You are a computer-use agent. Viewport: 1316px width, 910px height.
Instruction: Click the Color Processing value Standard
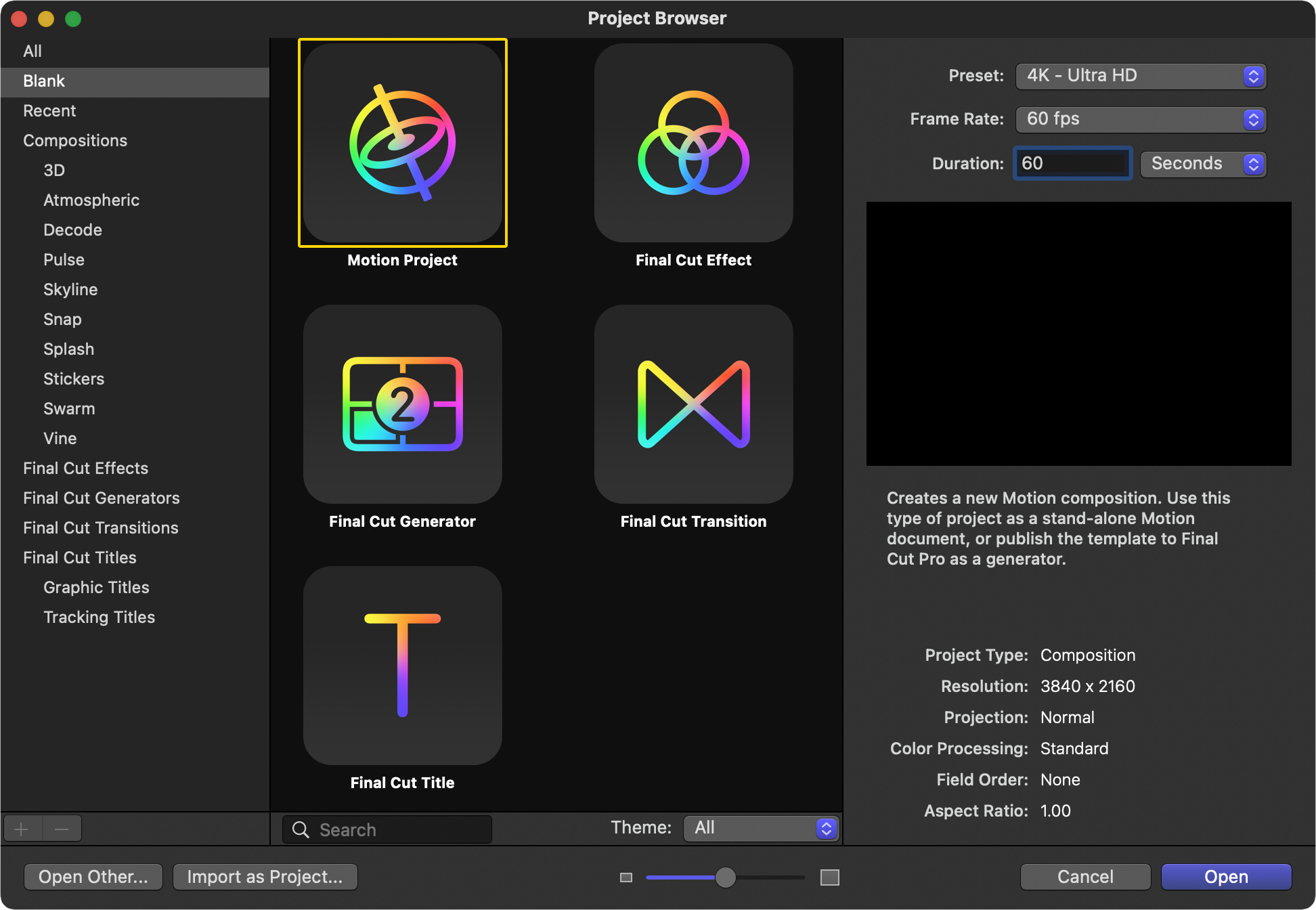(1074, 749)
